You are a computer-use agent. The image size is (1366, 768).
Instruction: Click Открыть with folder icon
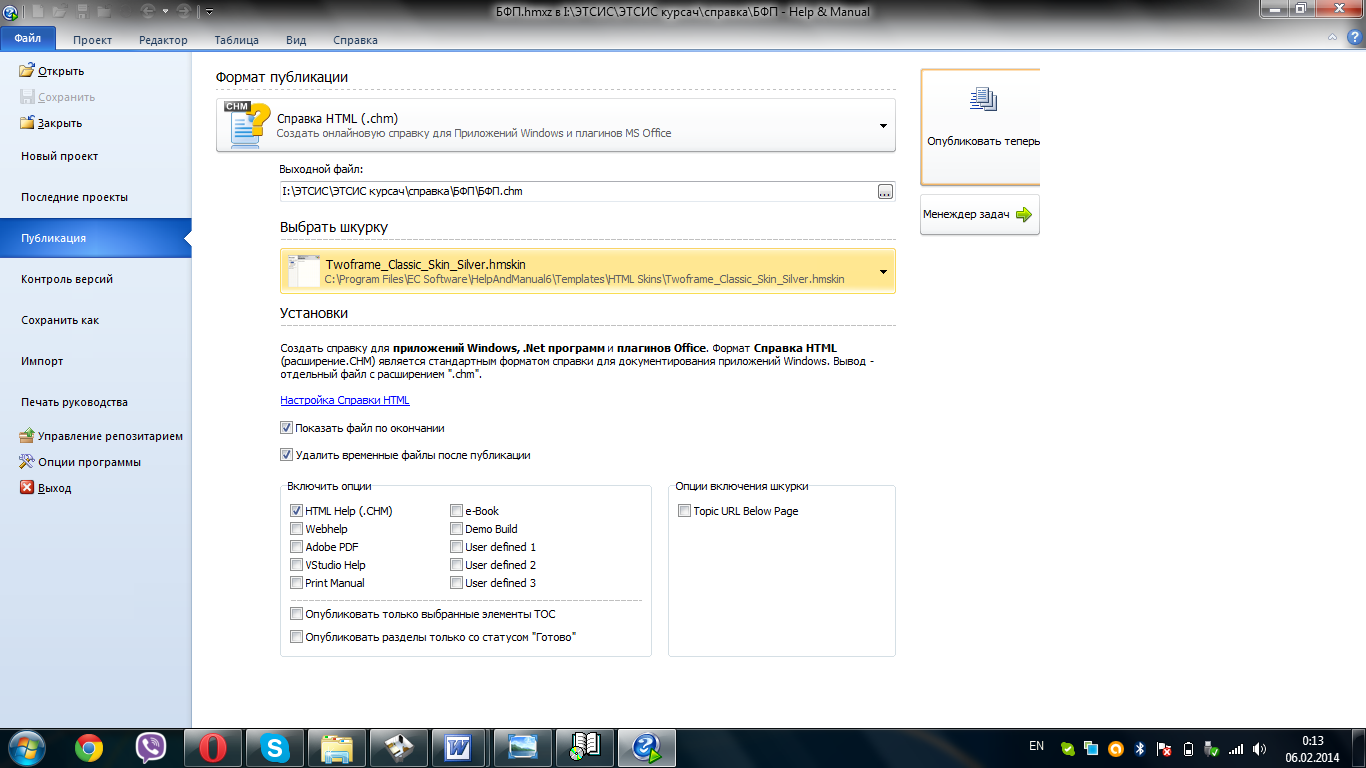[52, 71]
